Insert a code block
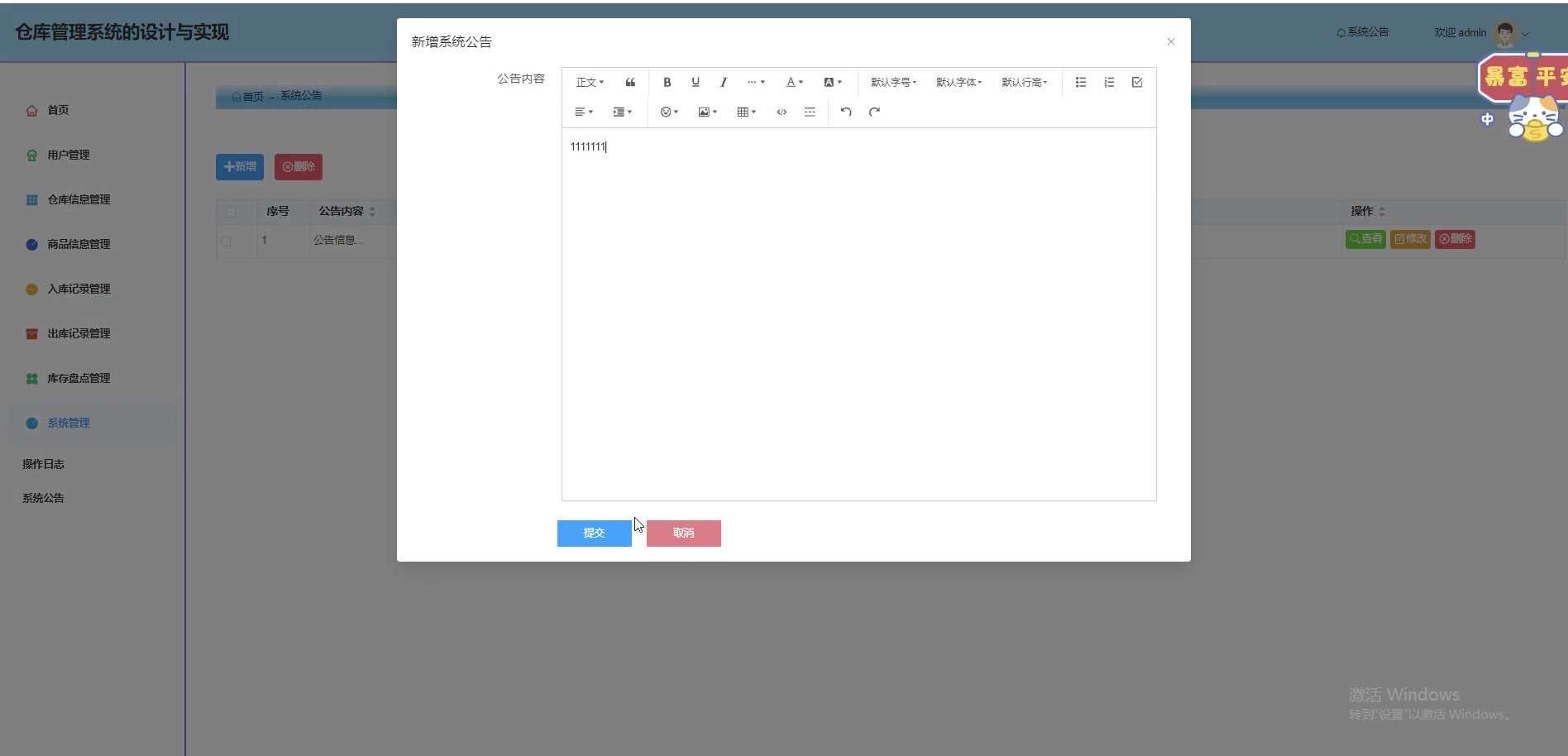Screen dimensions: 1568x756 click(782, 112)
